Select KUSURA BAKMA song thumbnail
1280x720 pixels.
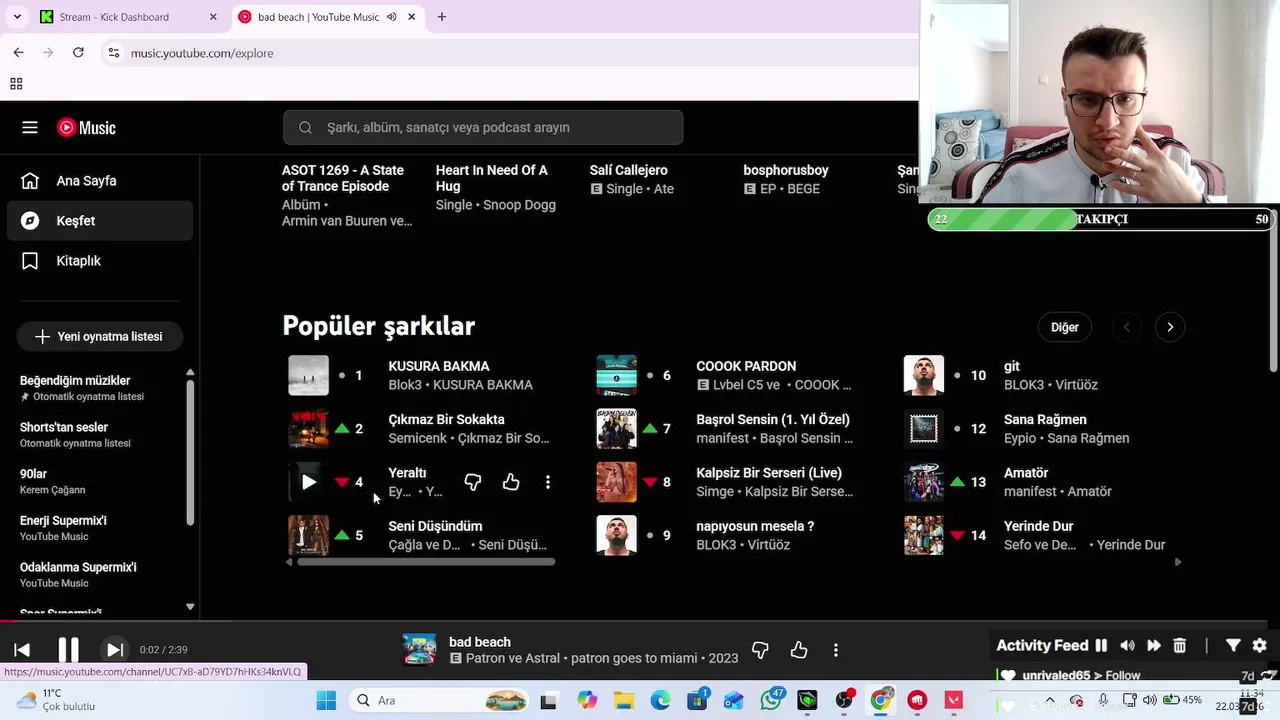tap(308, 376)
